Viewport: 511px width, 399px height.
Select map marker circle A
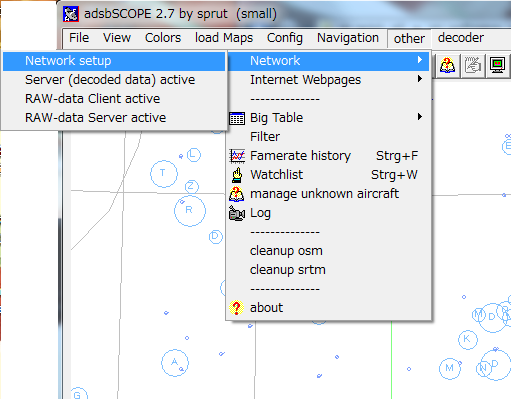(x=175, y=363)
